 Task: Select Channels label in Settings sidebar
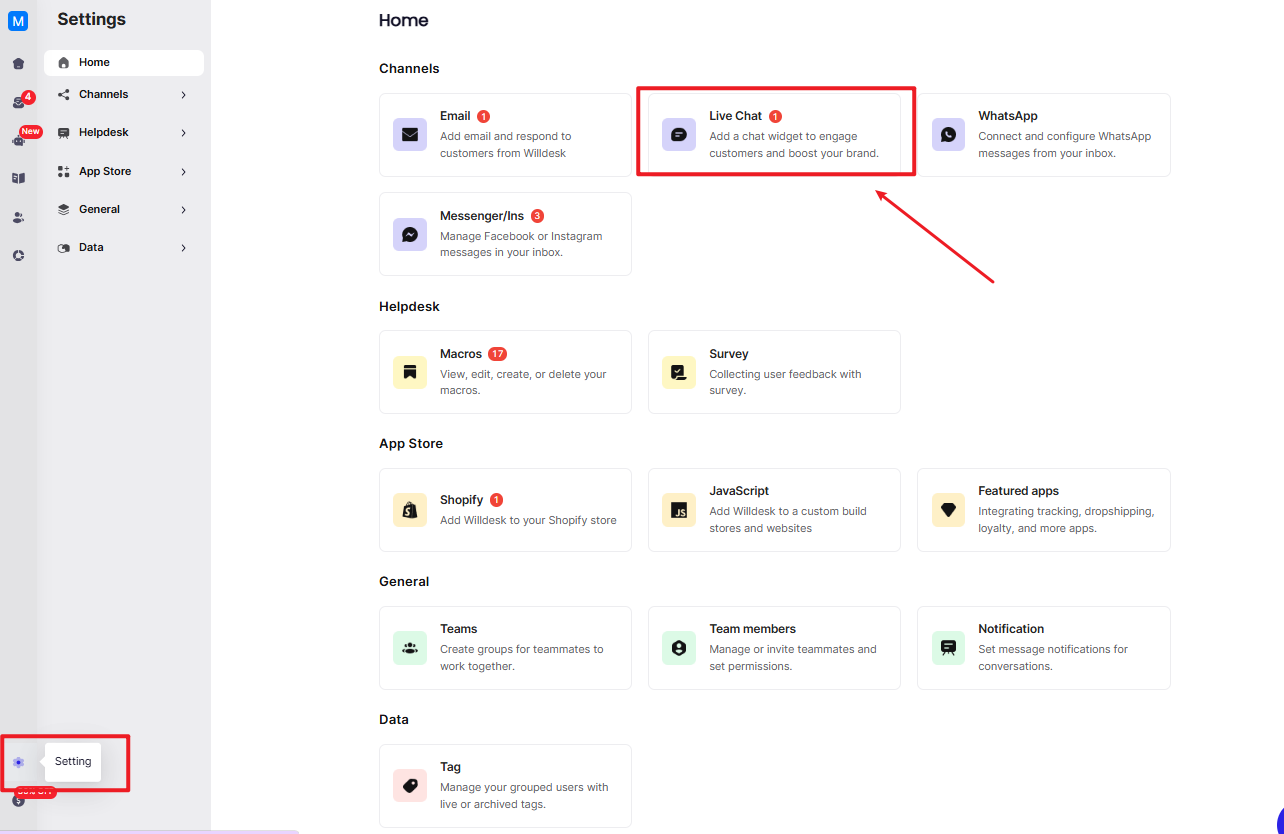(104, 94)
